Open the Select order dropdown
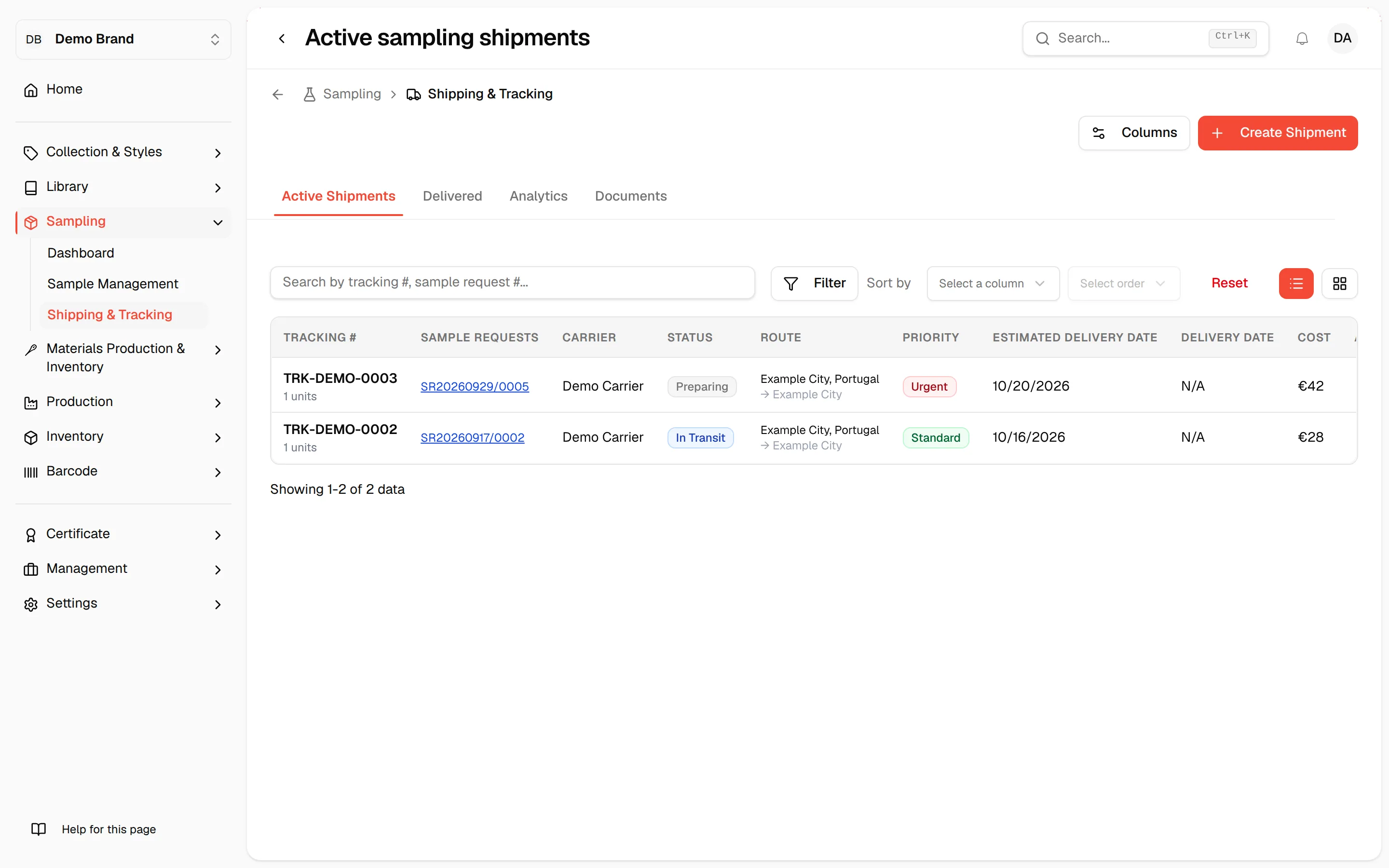Screen dimensions: 1389x868 1123,284
